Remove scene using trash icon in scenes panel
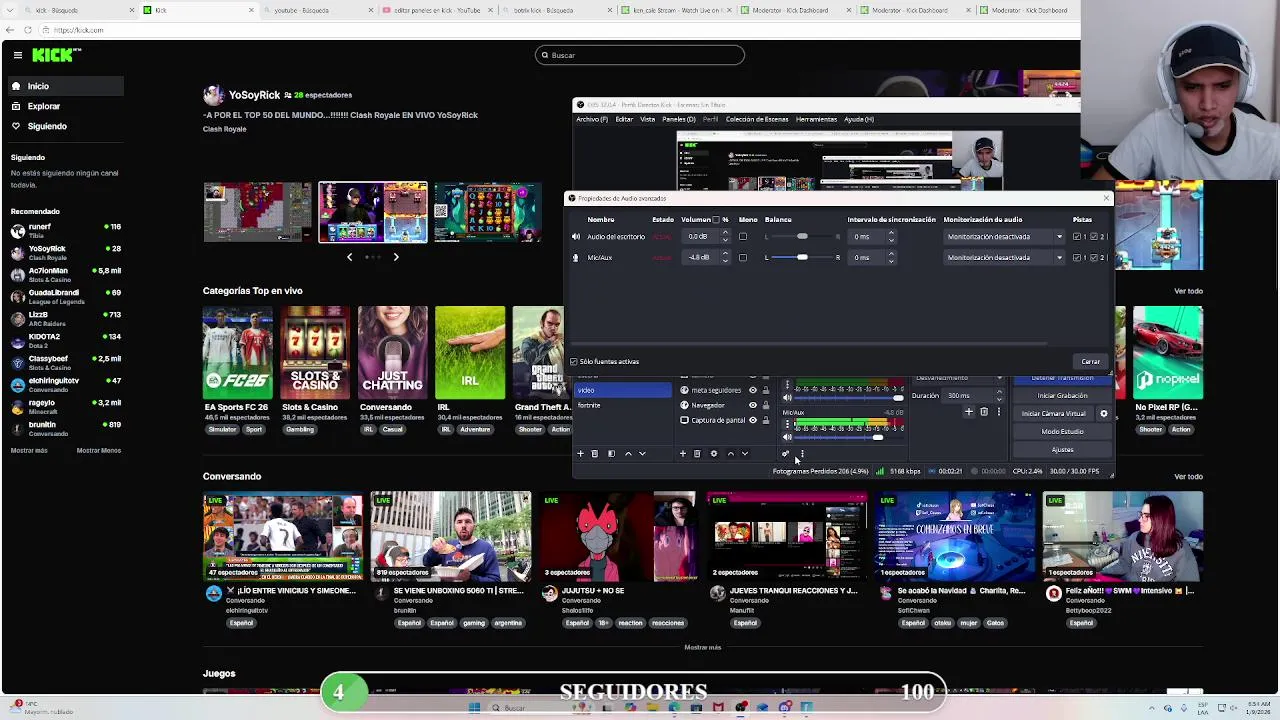This screenshot has width=1280, height=720. (594, 454)
